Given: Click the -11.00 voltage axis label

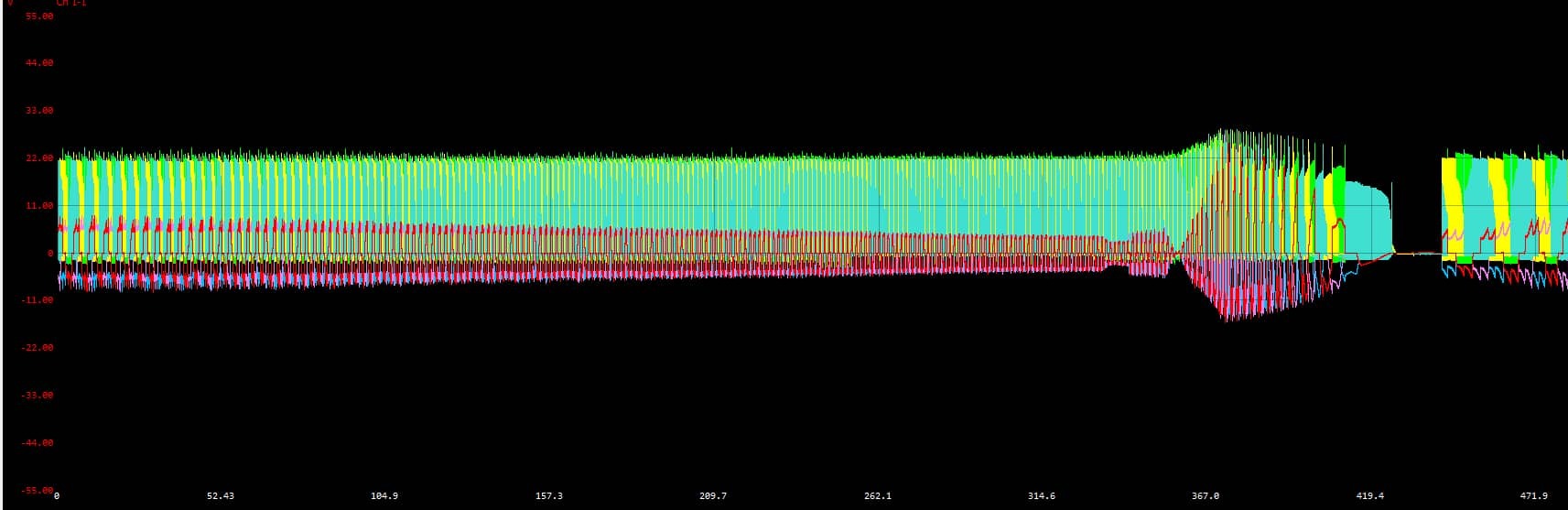Looking at the screenshot, I should coord(38,300).
